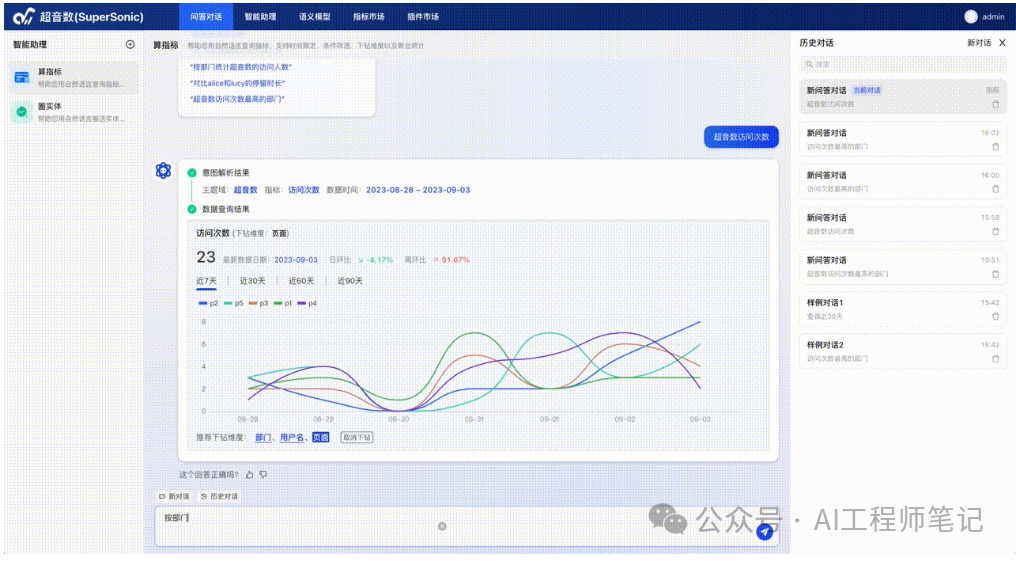Delete the 16:02 conversation via trash icon
Screen dimensions: 1016x561
point(996,147)
